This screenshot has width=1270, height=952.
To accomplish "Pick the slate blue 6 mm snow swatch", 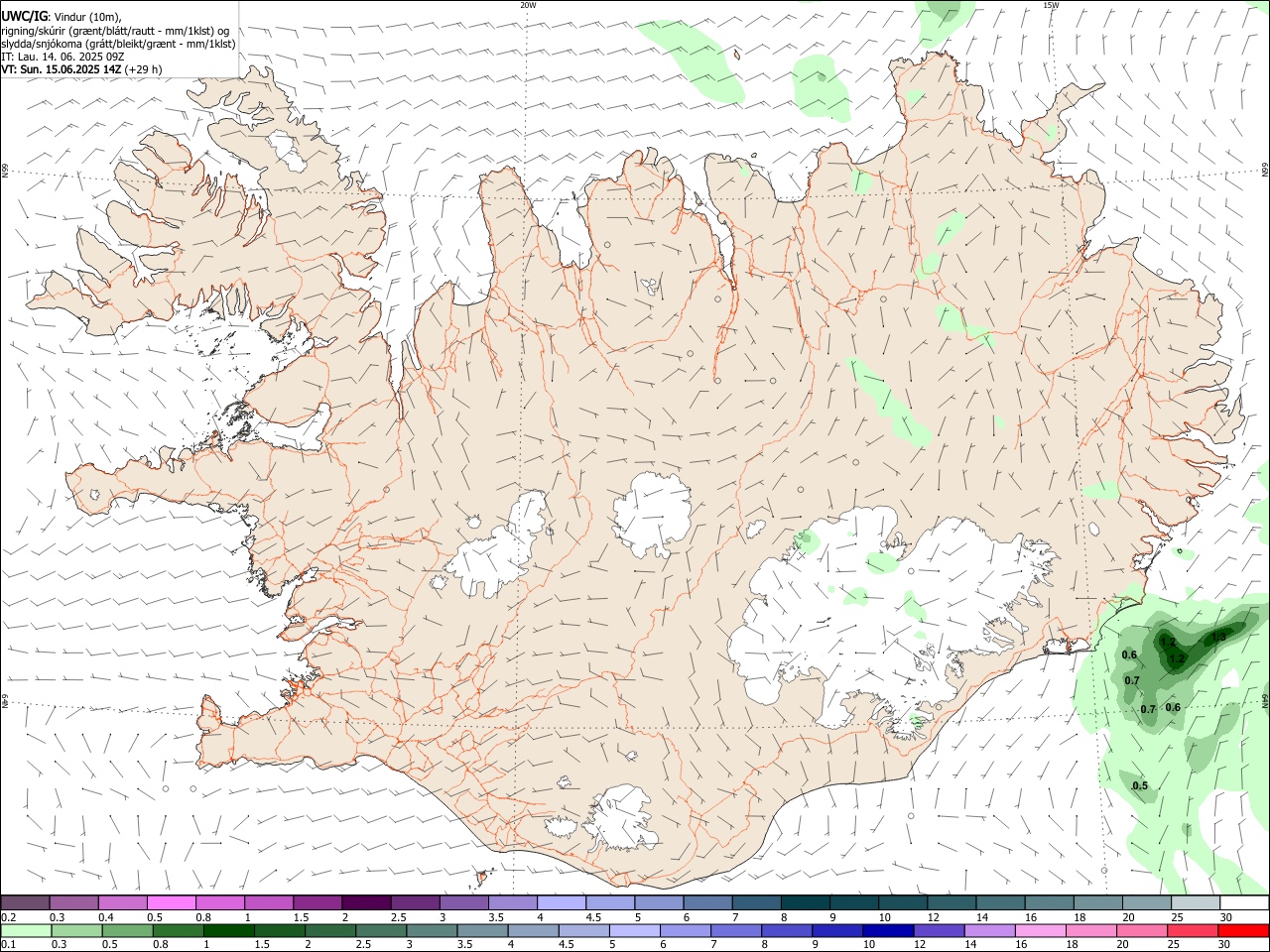I will pyautogui.click(x=706, y=902).
